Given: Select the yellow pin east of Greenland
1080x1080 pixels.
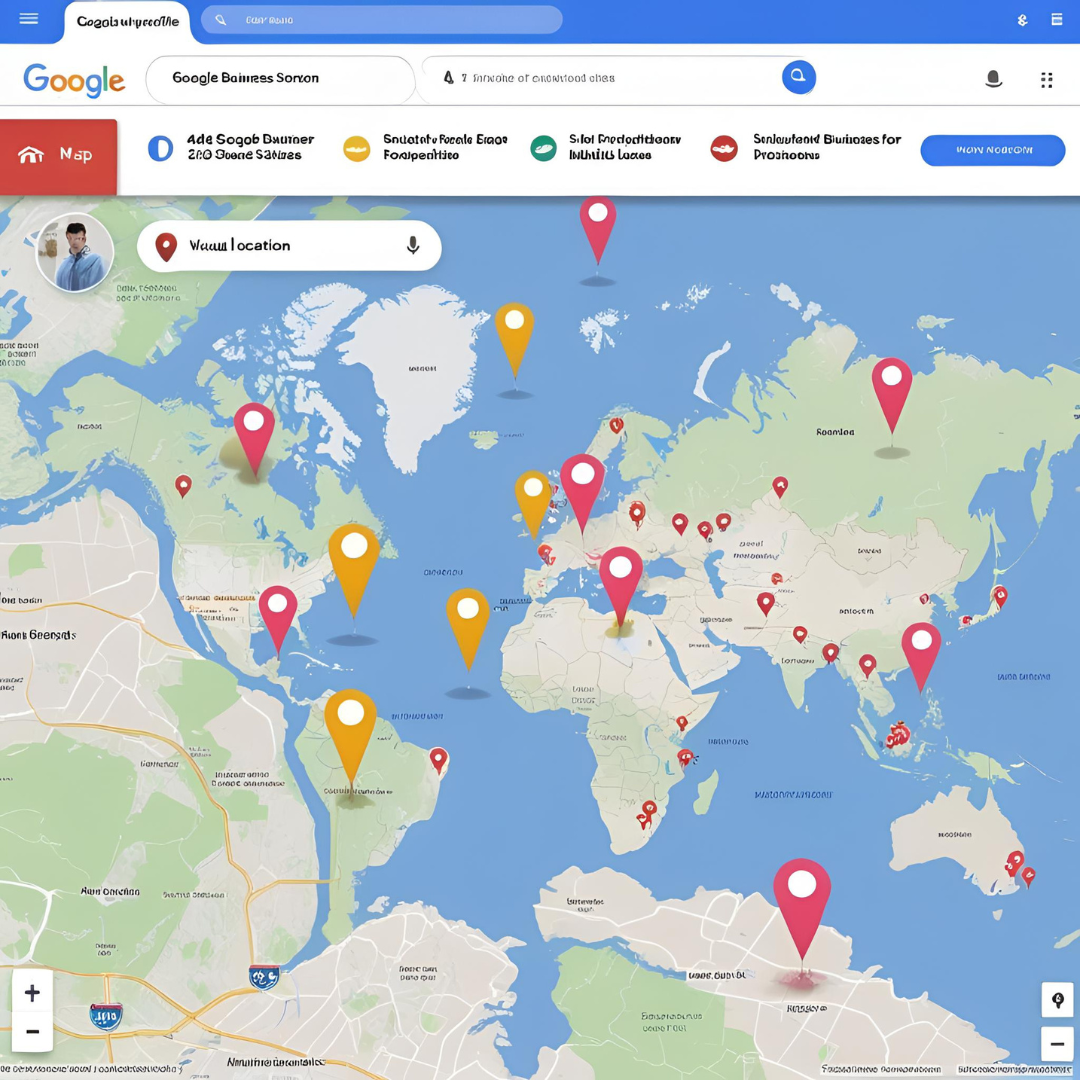Looking at the screenshot, I should (515, 340).
